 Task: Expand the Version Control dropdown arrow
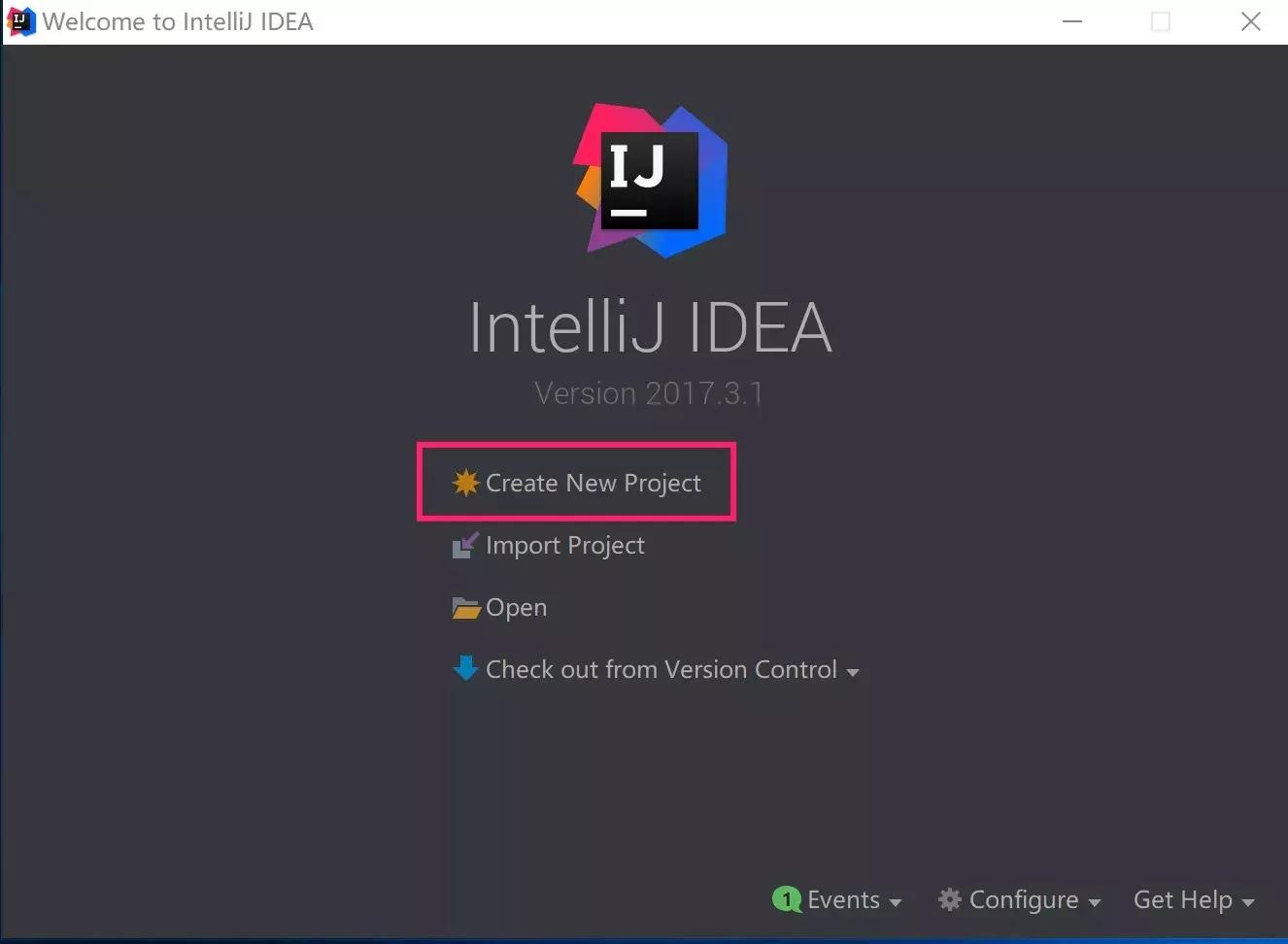click(852, 672)
